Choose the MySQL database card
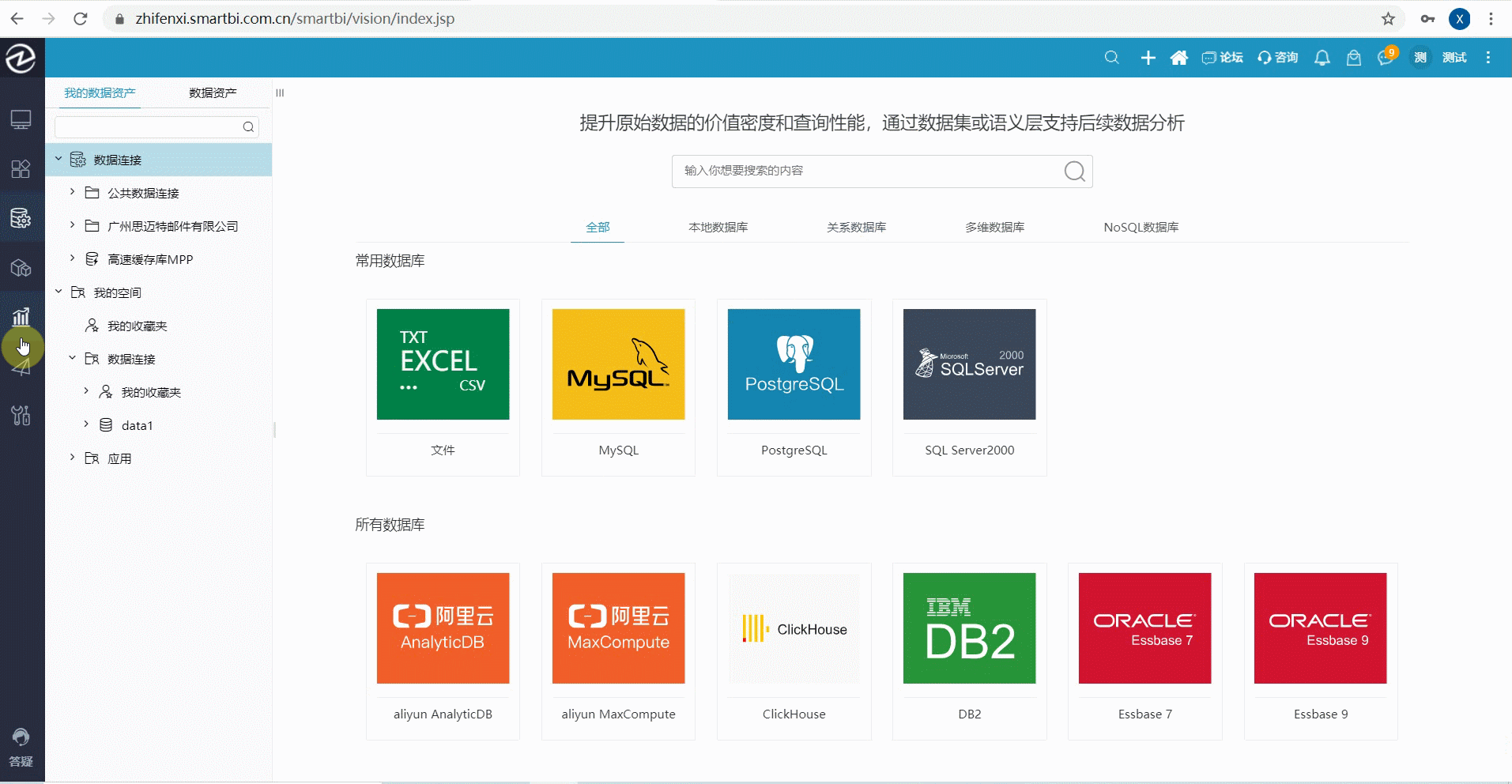Screen dimensions: 1512x784 click(618, 387)
